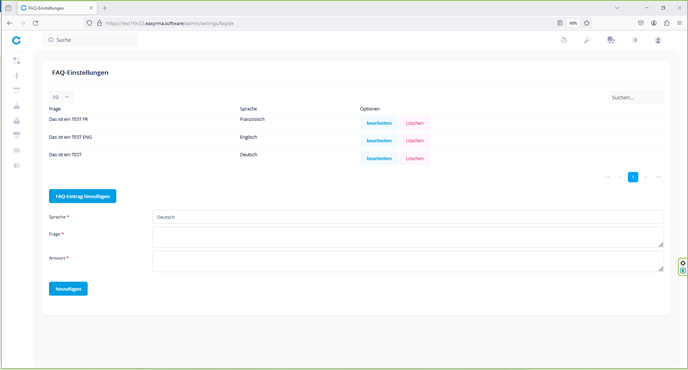This screenshot has width=688, height=370.
Task: Toggle the sun theme icon in the header
Action: click(634, 40)
